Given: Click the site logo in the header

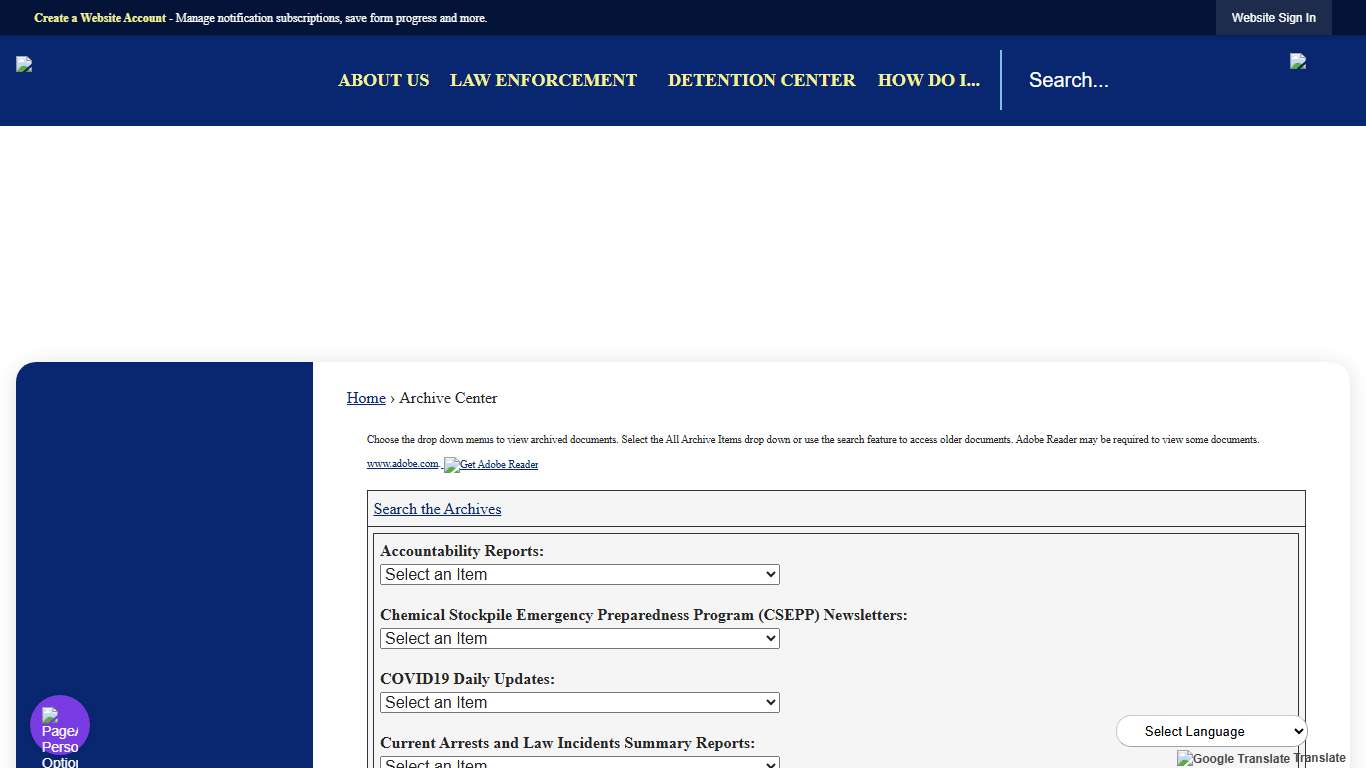Looking at the screenshot, I should [x=23, y=64].
